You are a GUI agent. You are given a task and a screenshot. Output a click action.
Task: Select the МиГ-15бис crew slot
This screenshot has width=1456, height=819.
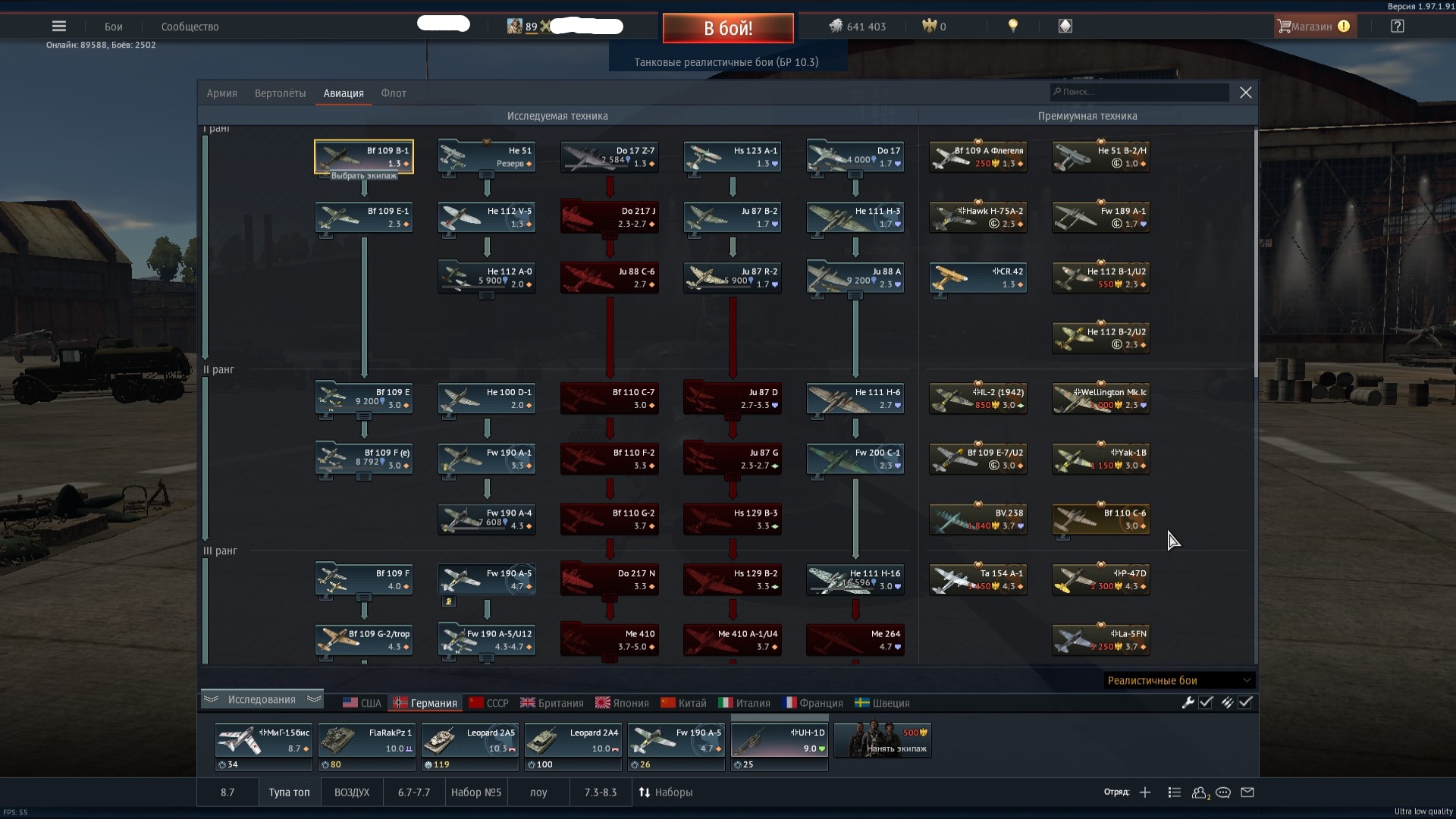pyautogui.click(x=264, y=747)
